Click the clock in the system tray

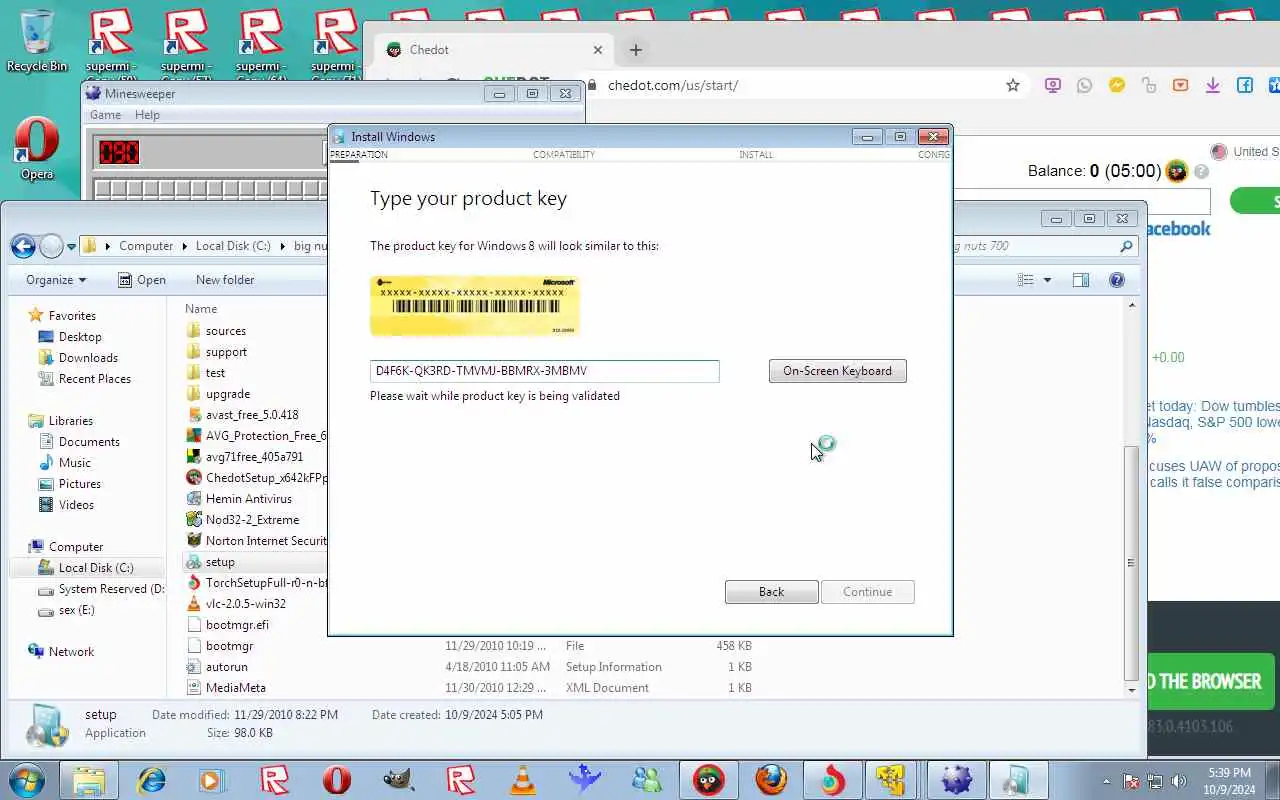point(1228,780)
